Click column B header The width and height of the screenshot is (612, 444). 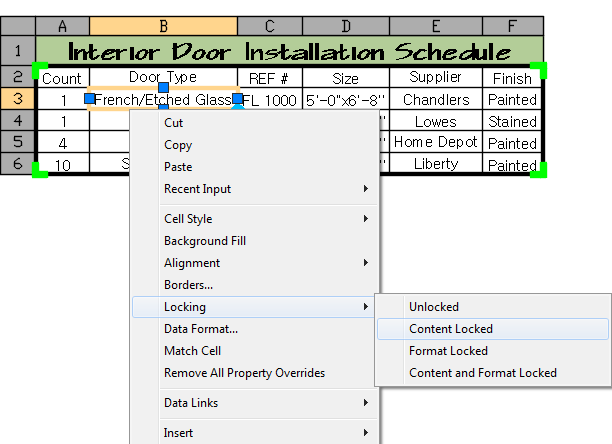(163, 25)
